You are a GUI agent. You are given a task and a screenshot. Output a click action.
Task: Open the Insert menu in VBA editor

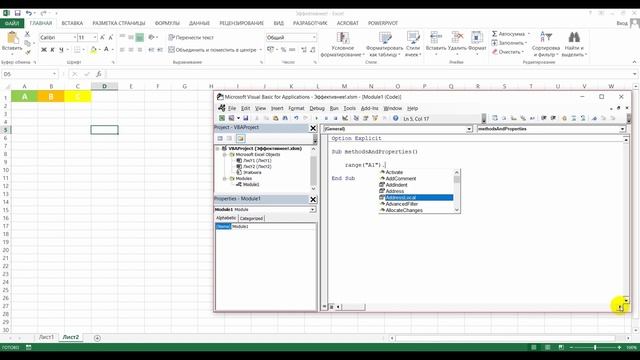[277, 108]
